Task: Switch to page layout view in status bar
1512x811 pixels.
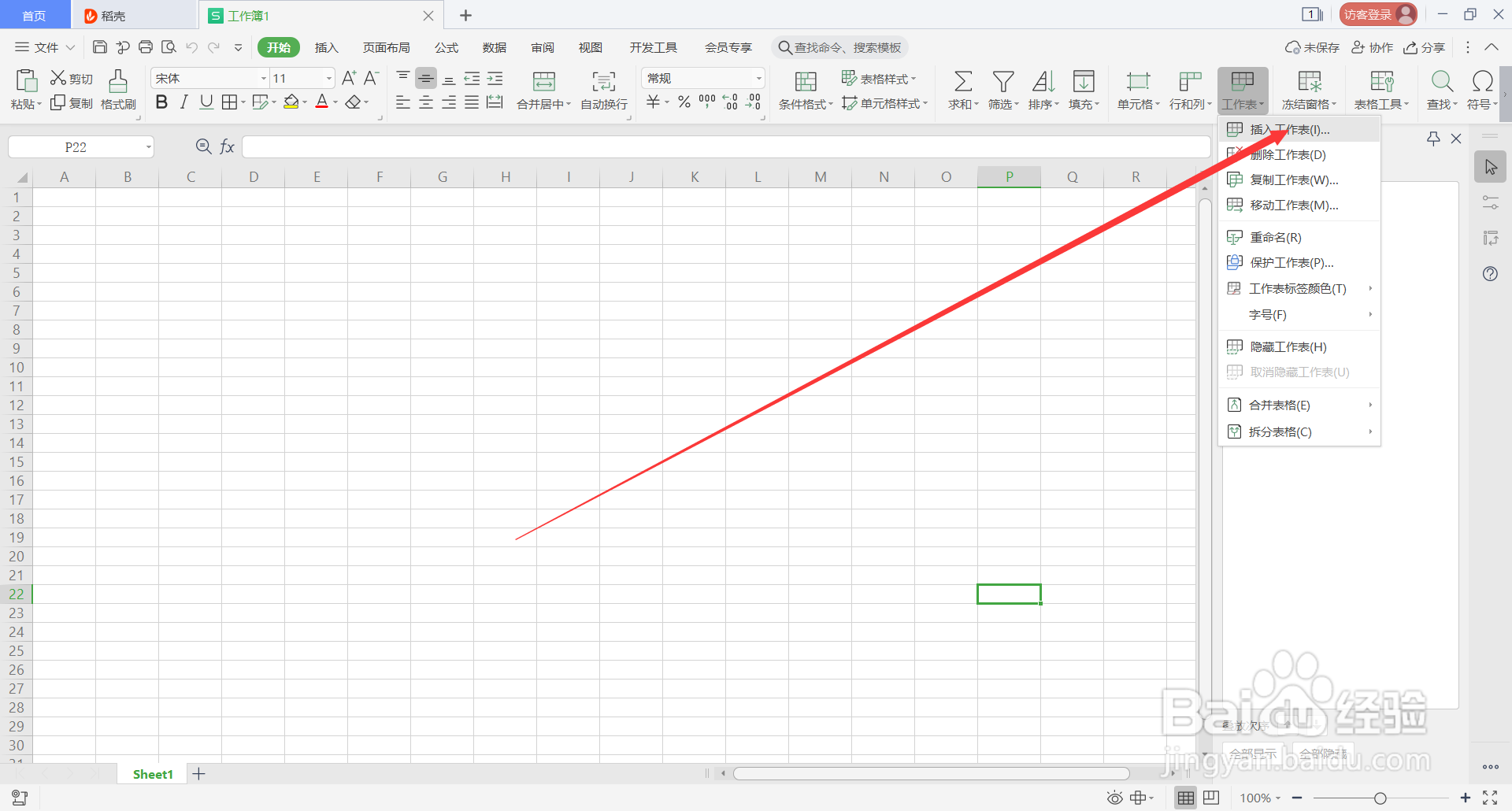Action: [1211, 798]
